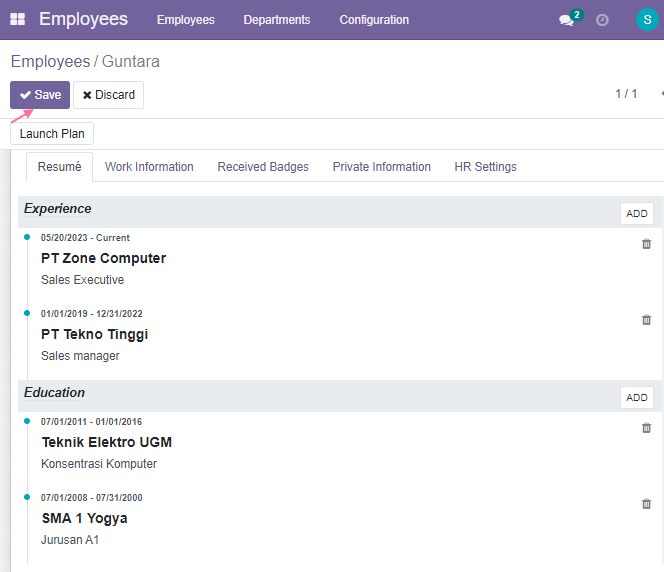The width and height of the screenshot is (664, 572).
Task: Click the Employees app title
Action: tap(83, 19)
